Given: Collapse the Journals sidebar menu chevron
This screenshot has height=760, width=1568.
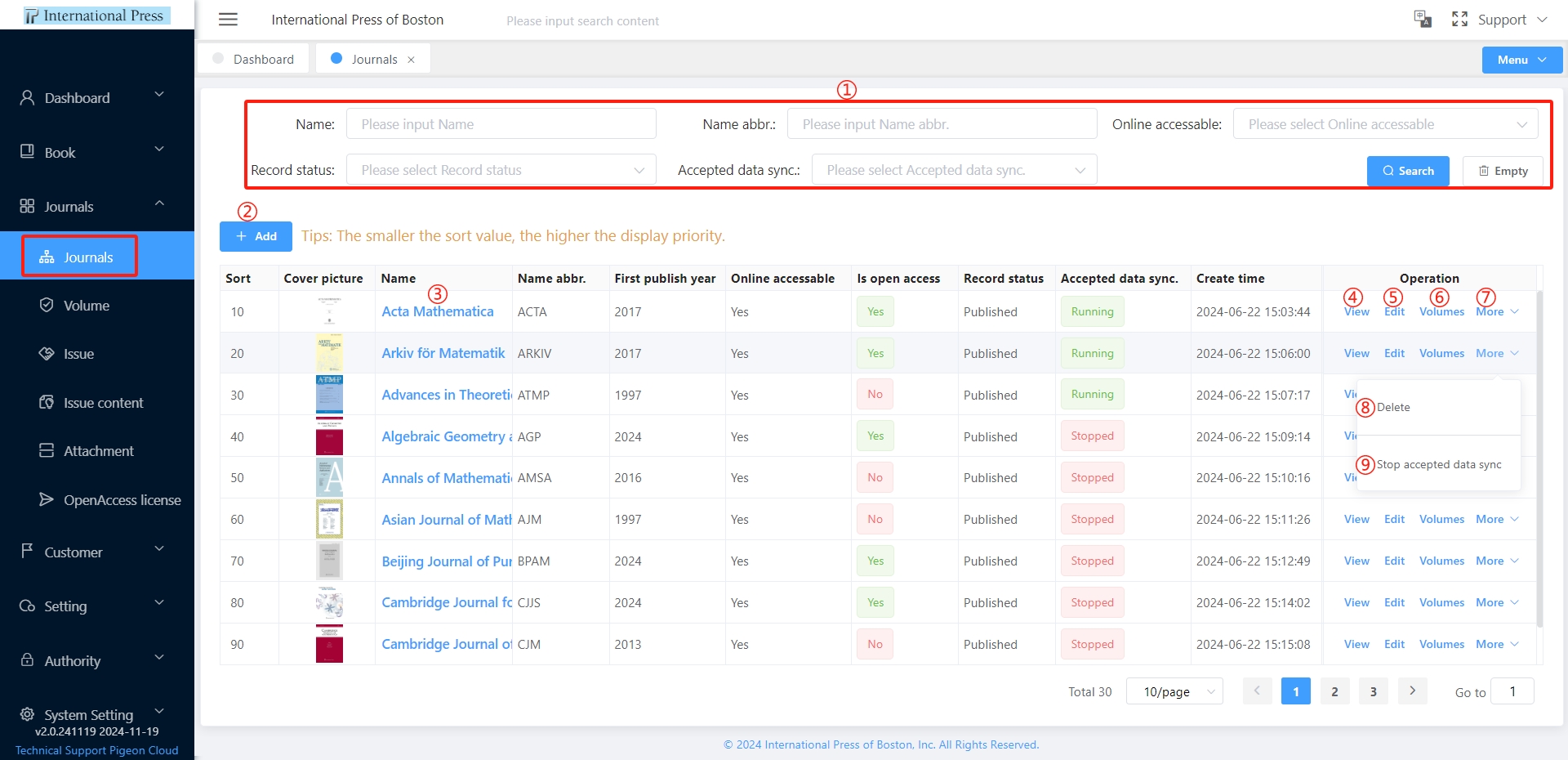Looking at the screenshot, I should pos(159,203).
